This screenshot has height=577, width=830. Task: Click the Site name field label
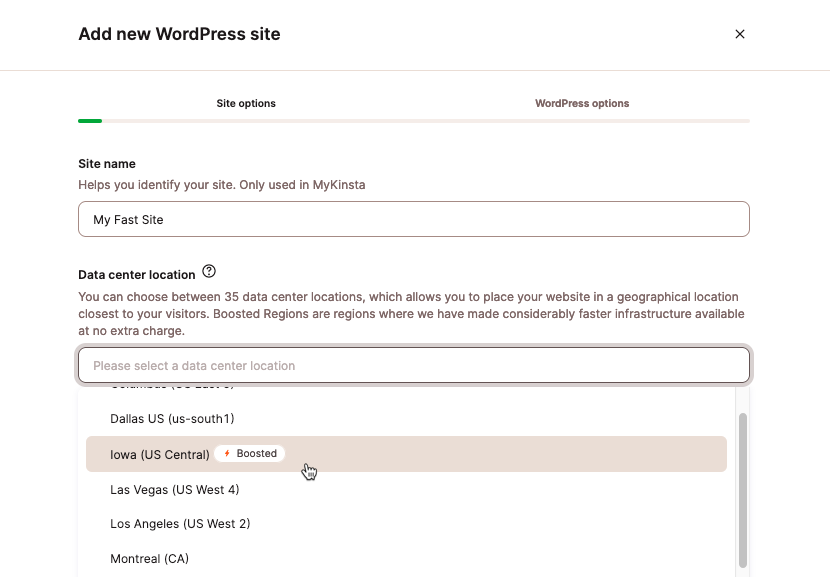point(107,164)
